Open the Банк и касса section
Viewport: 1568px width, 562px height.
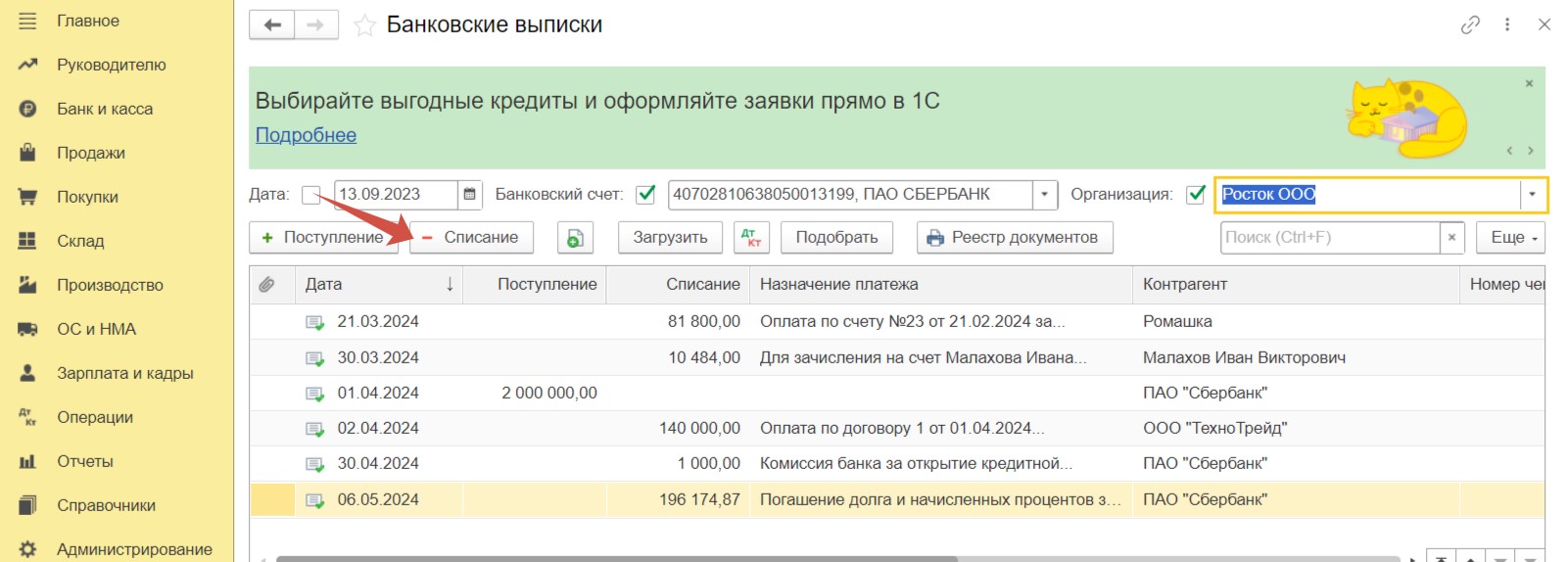105,109
